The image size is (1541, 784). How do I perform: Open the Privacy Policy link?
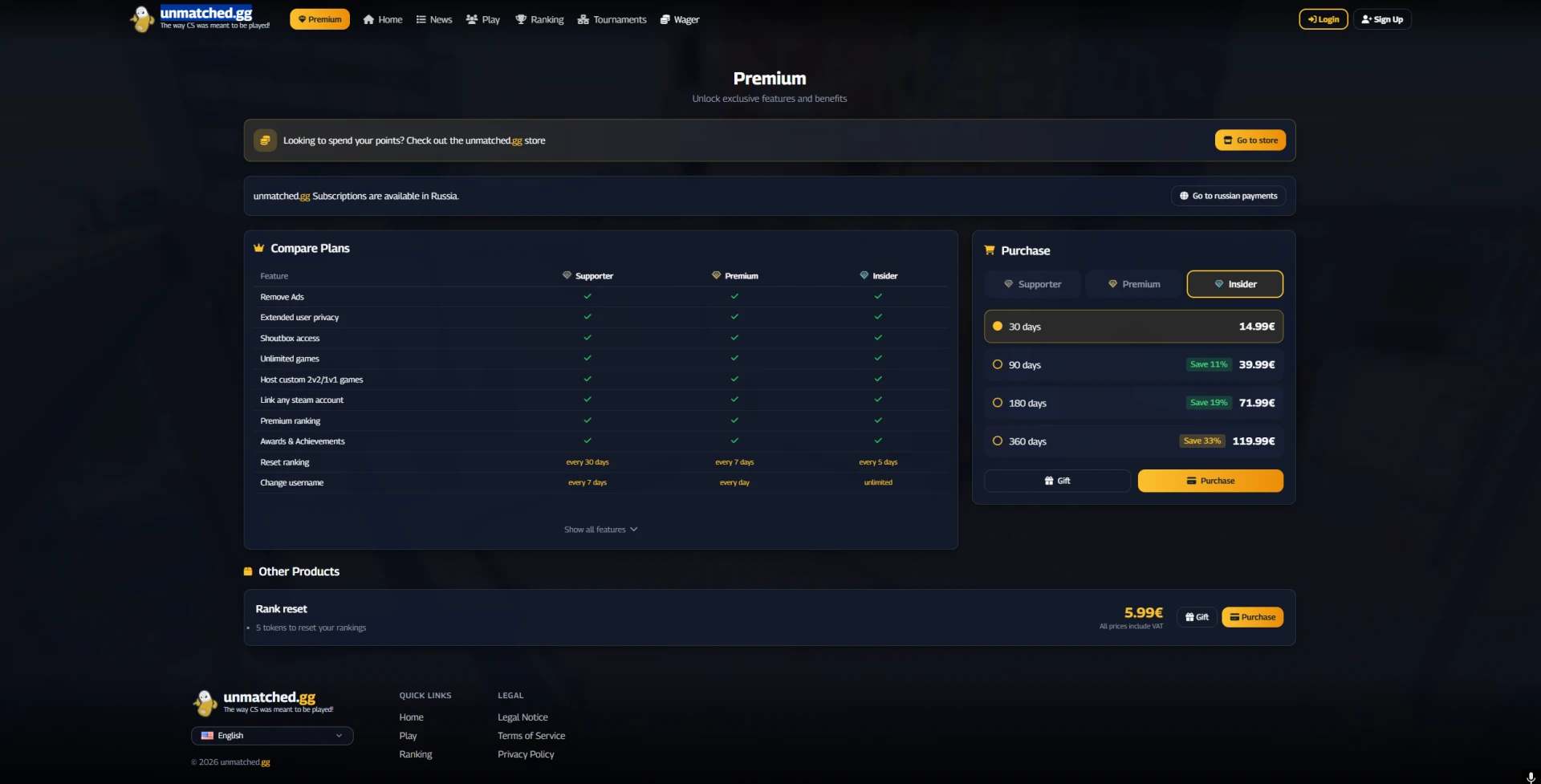click(x=526, y=754)
